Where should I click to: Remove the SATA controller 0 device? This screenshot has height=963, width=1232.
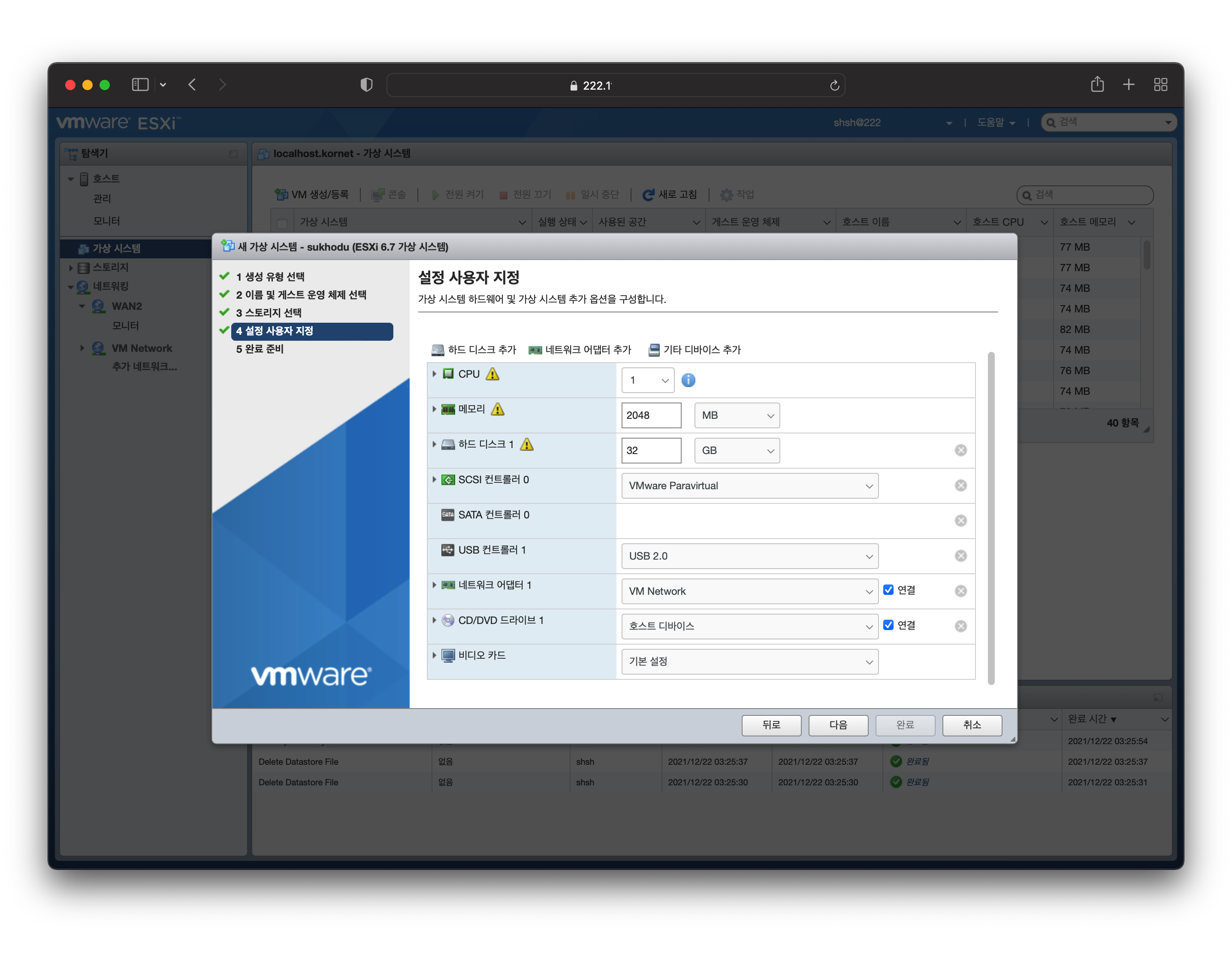click(960, 521)
